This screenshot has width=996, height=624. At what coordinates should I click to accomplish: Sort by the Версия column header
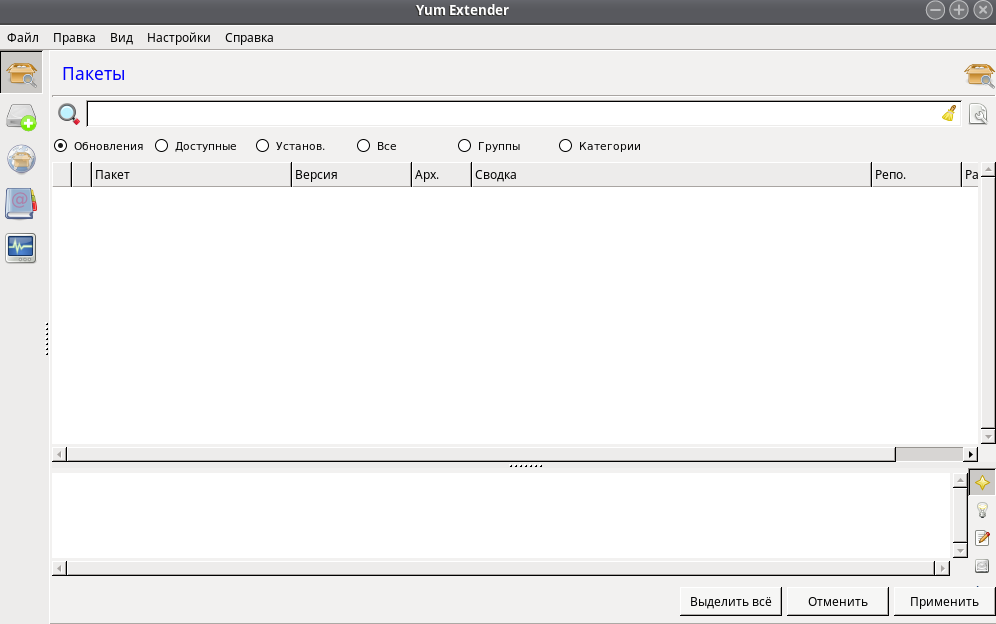coord(351,175)
